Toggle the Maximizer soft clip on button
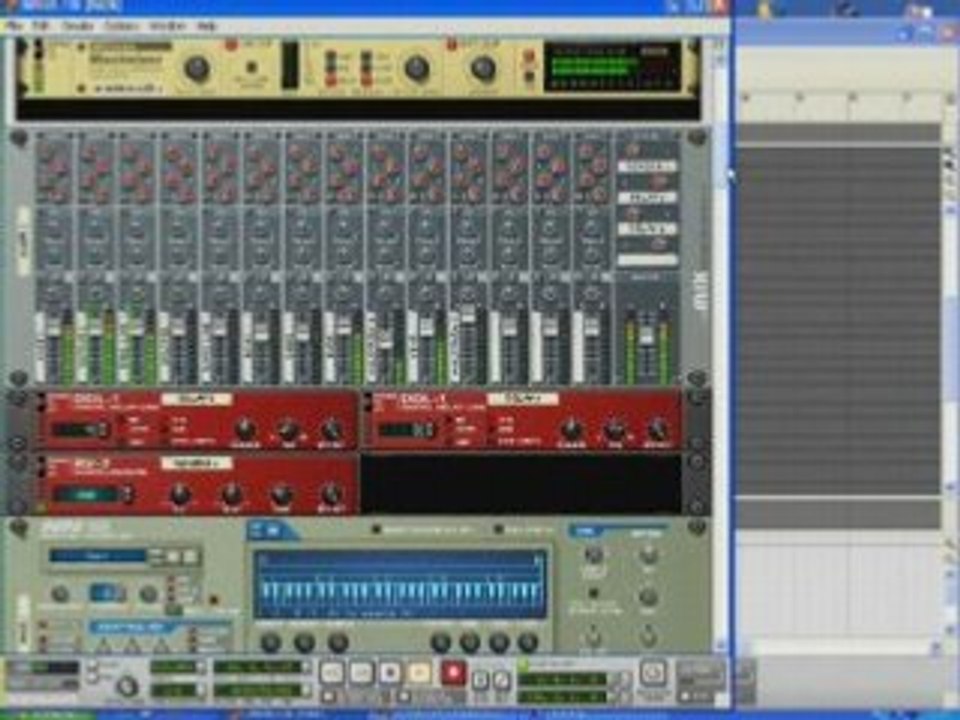 pyautogui.click(x=452, y=44)
